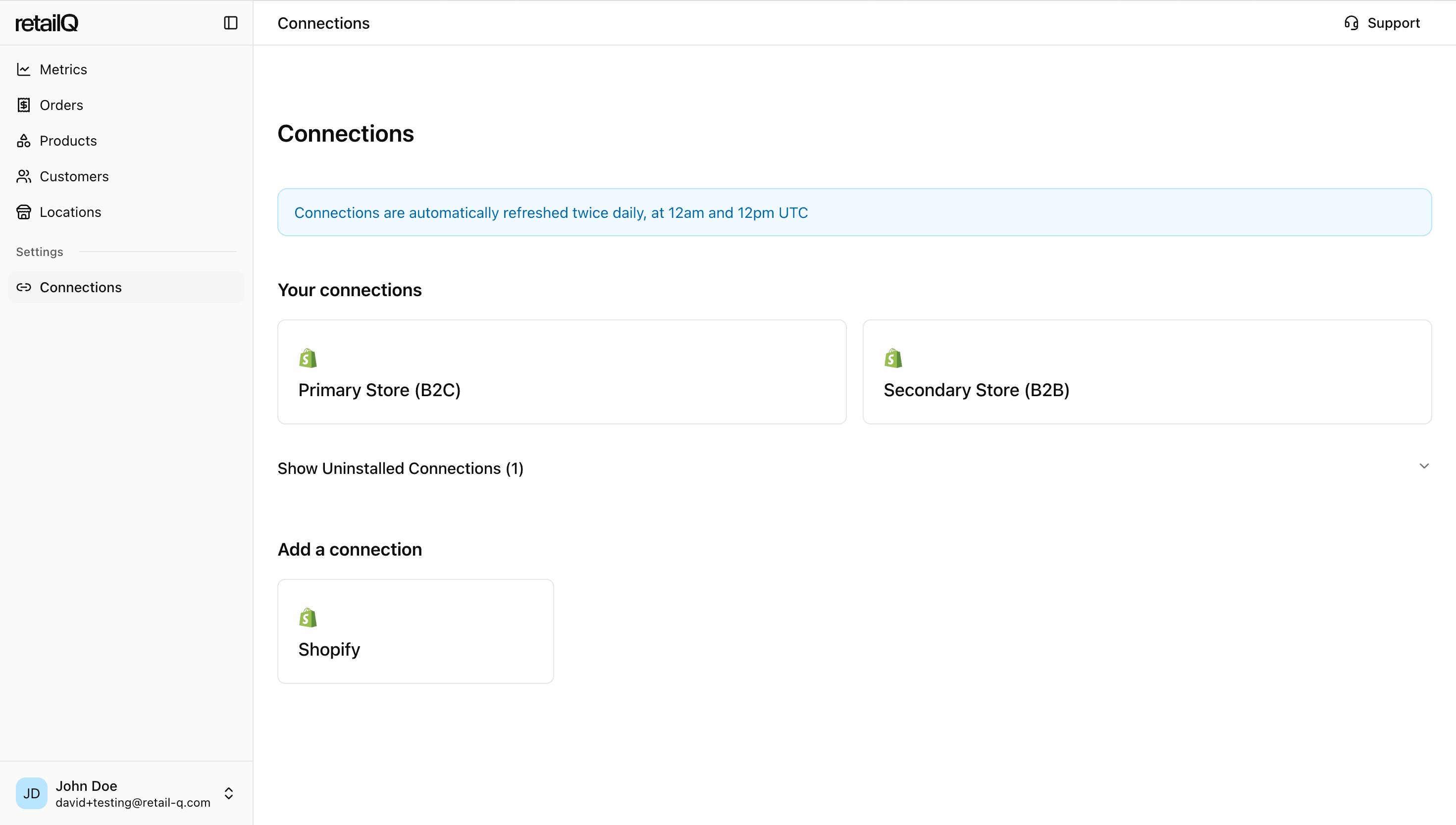Click the Orders receipt icon
The height and width of the screenshot is (825, 1456).
pos(23,105)
